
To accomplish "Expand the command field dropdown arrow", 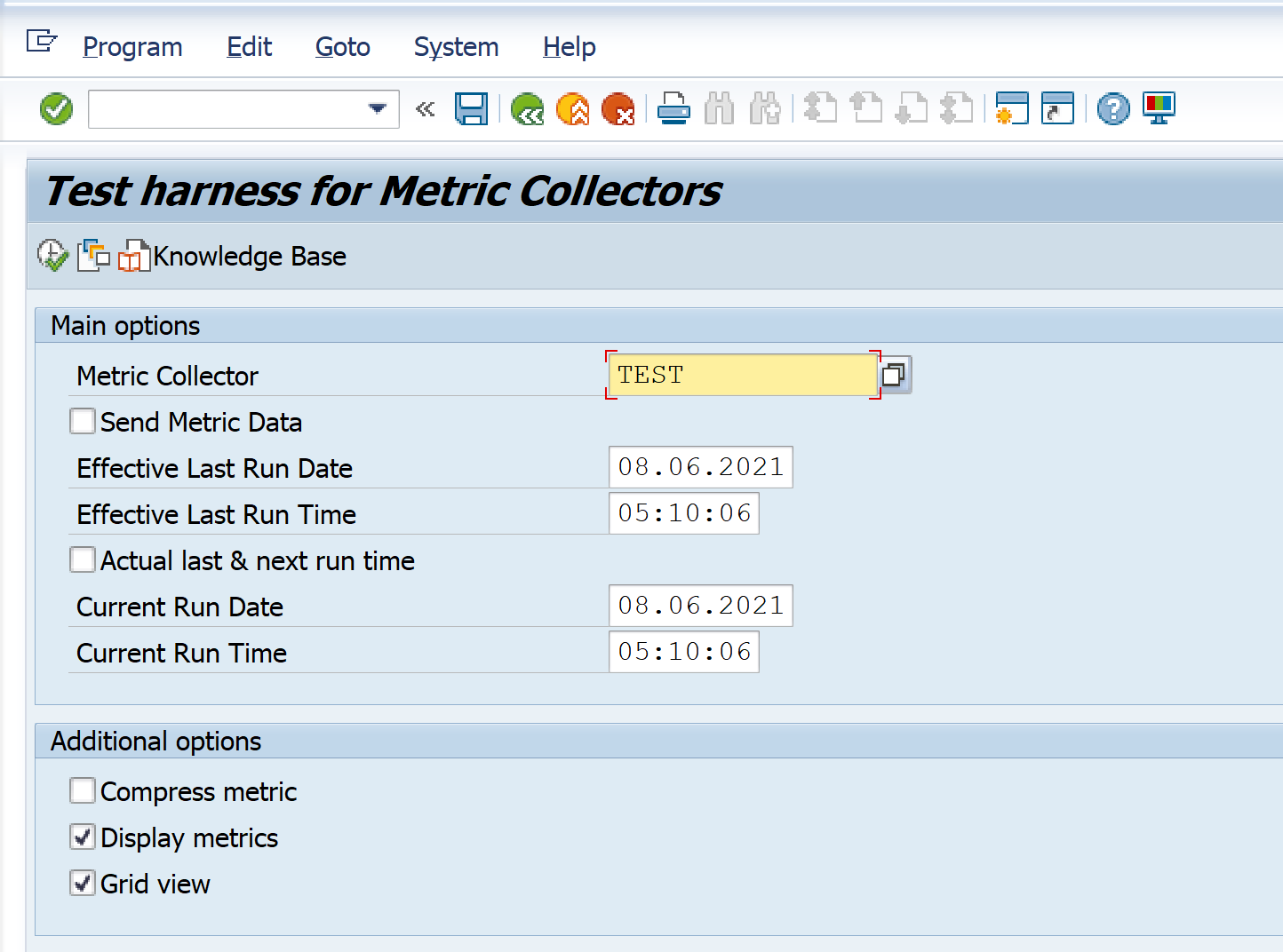I will click(378, 109).
